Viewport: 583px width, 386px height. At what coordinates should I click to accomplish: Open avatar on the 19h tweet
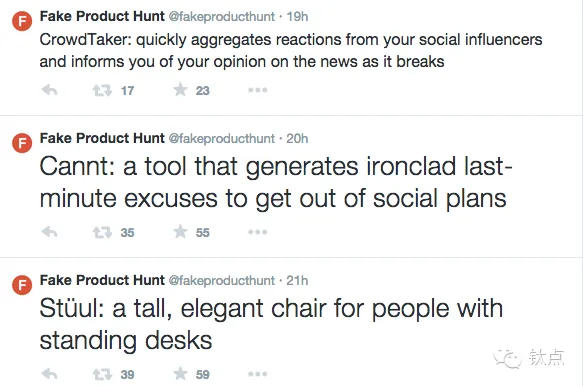coord(22,21)
